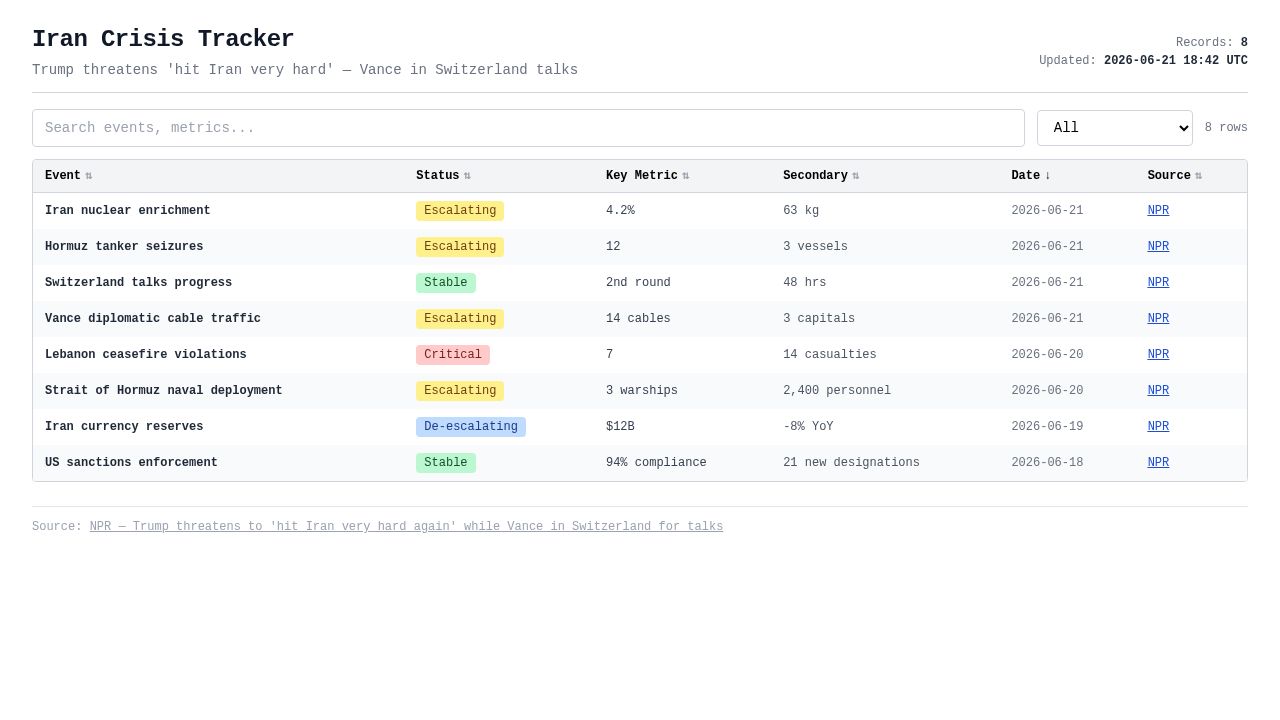Click the 14 casualties secondary value
Viewport: 1280px width, 720px height.
(830, 355)
